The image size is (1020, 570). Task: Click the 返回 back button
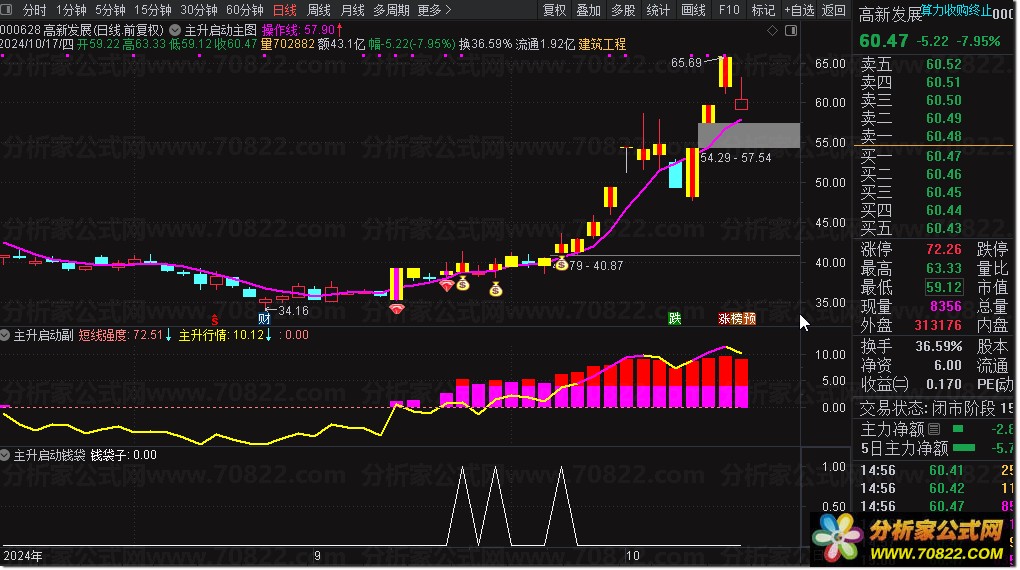(833, 10)
